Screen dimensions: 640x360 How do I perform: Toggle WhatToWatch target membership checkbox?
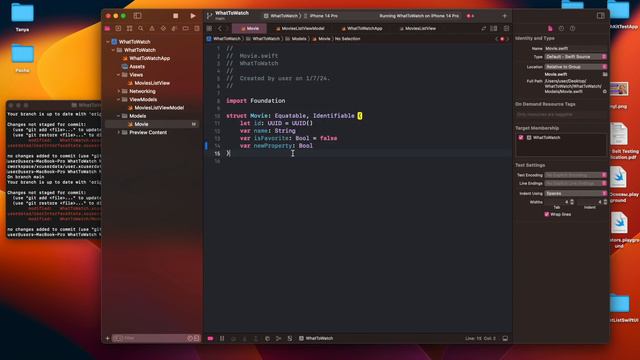[521, 138]
